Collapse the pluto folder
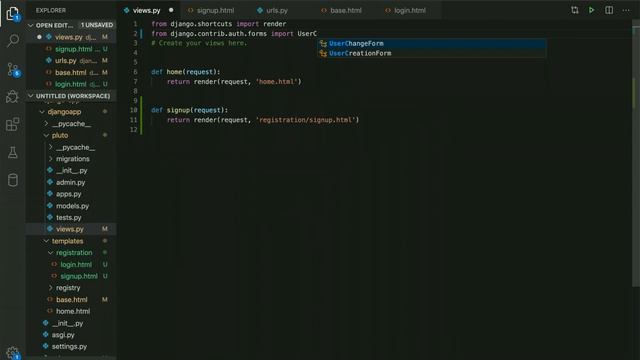640x360 pixels. pyautogui.click(x=46, y=136)
